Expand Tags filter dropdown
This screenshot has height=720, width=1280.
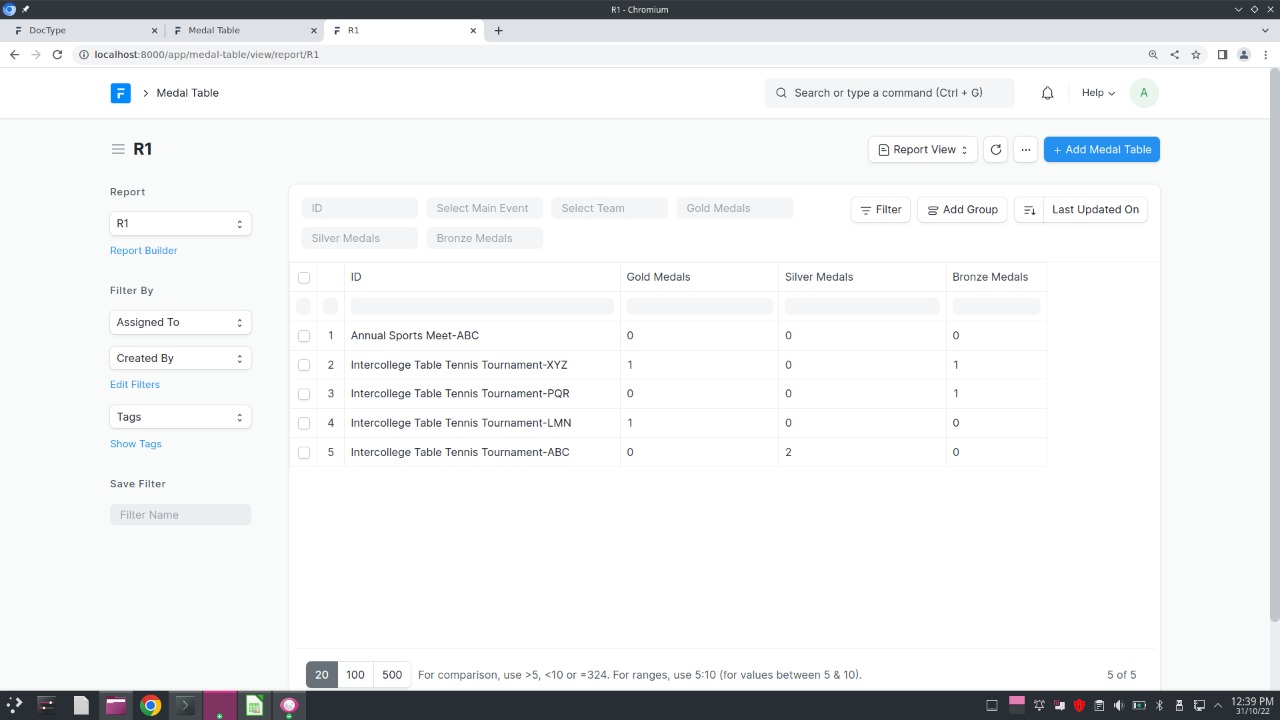(180, 417)
